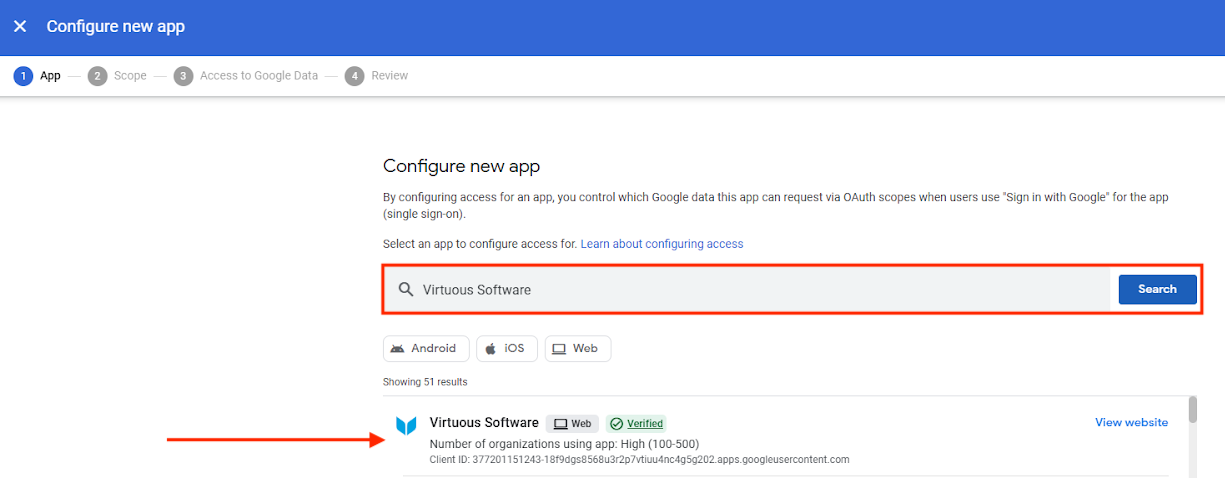Filter results by Web
This screenshot has height=478, width=1225.
point(578,348)
